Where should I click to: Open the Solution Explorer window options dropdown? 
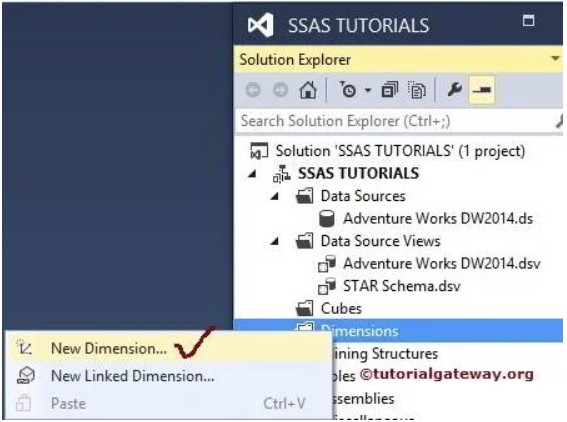click(555, 59)
